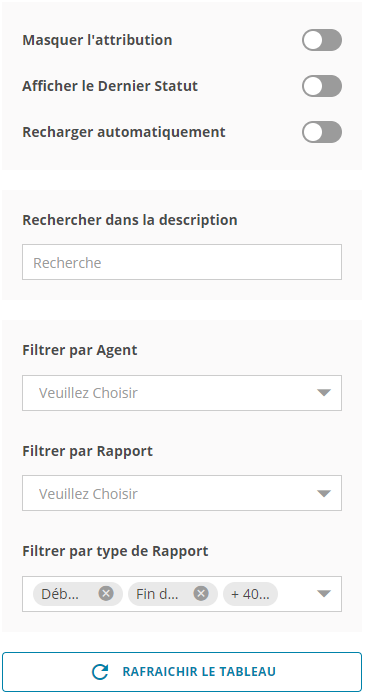Select the "Fin d..." chip label

(x=157, y=594)
